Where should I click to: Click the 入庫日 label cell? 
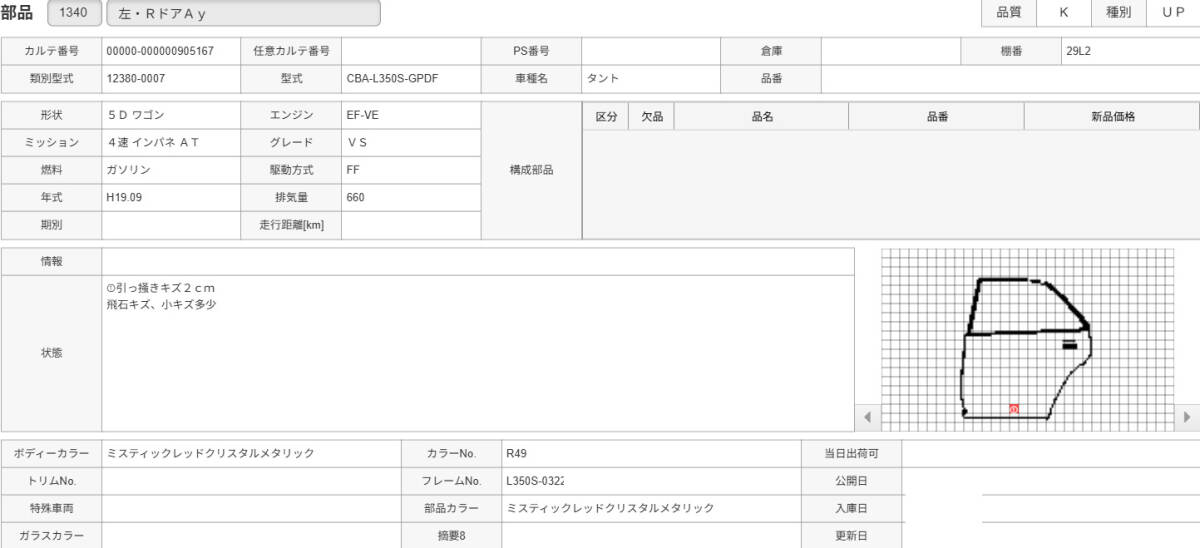[851, 508]
